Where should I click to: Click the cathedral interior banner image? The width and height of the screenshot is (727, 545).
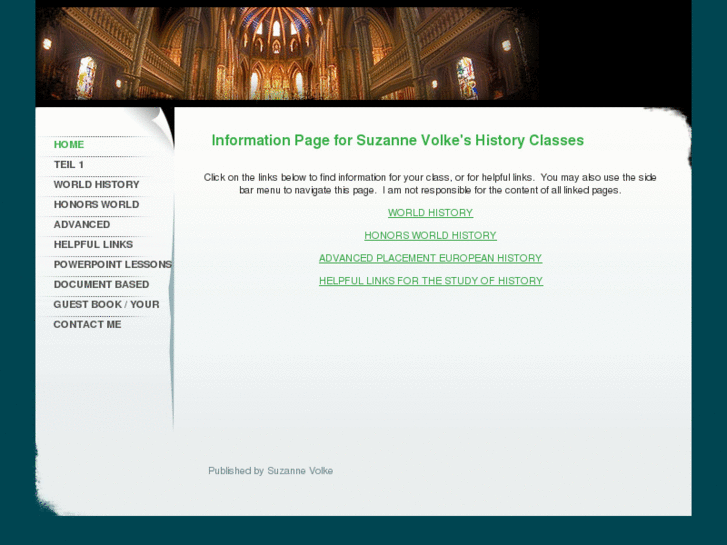[x=287, y=53]
